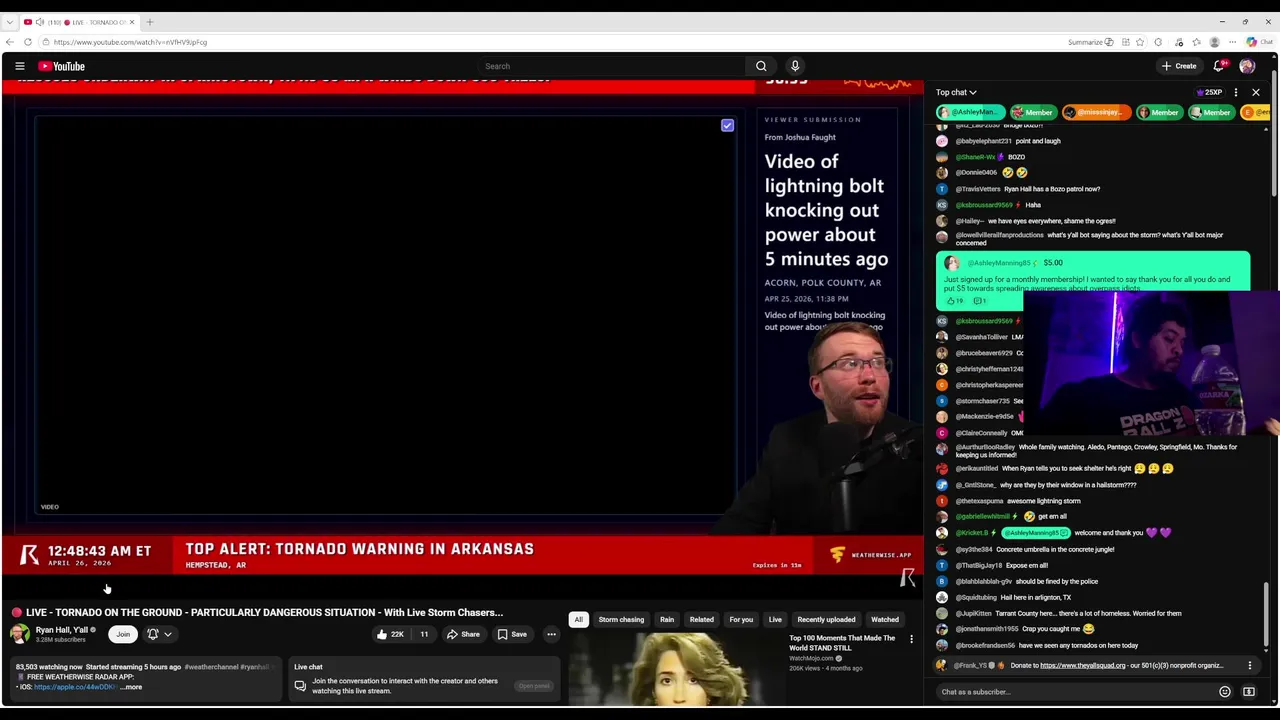
Task: Reload the page in the browser
Action: [28, 42]
